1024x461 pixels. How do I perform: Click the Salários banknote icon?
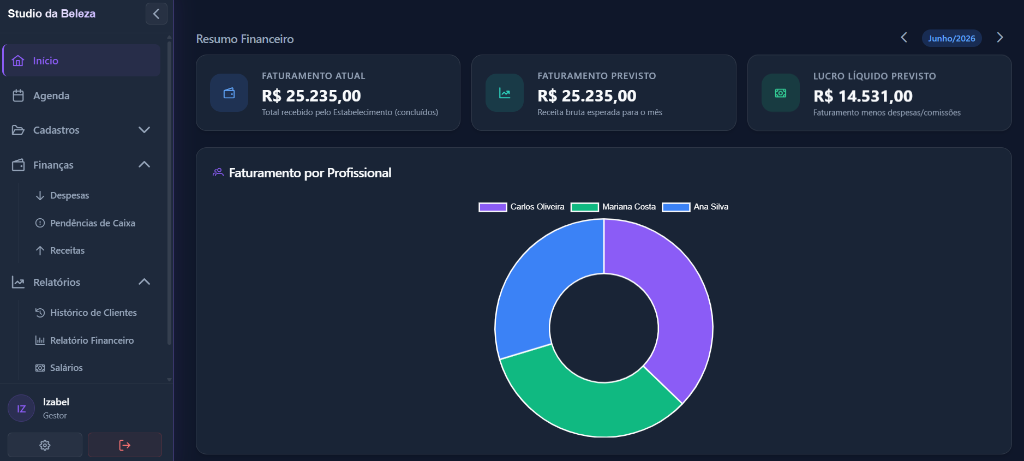40,368
